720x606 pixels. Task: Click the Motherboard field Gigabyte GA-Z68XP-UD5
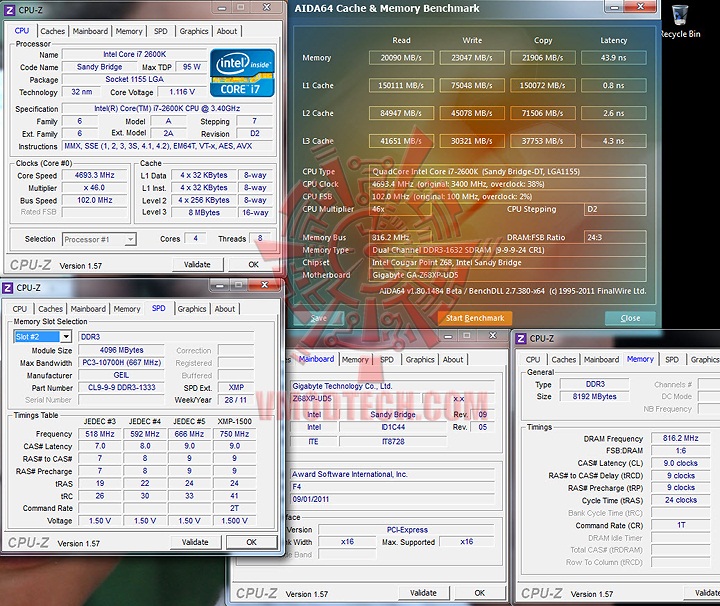tap(508, 275)
